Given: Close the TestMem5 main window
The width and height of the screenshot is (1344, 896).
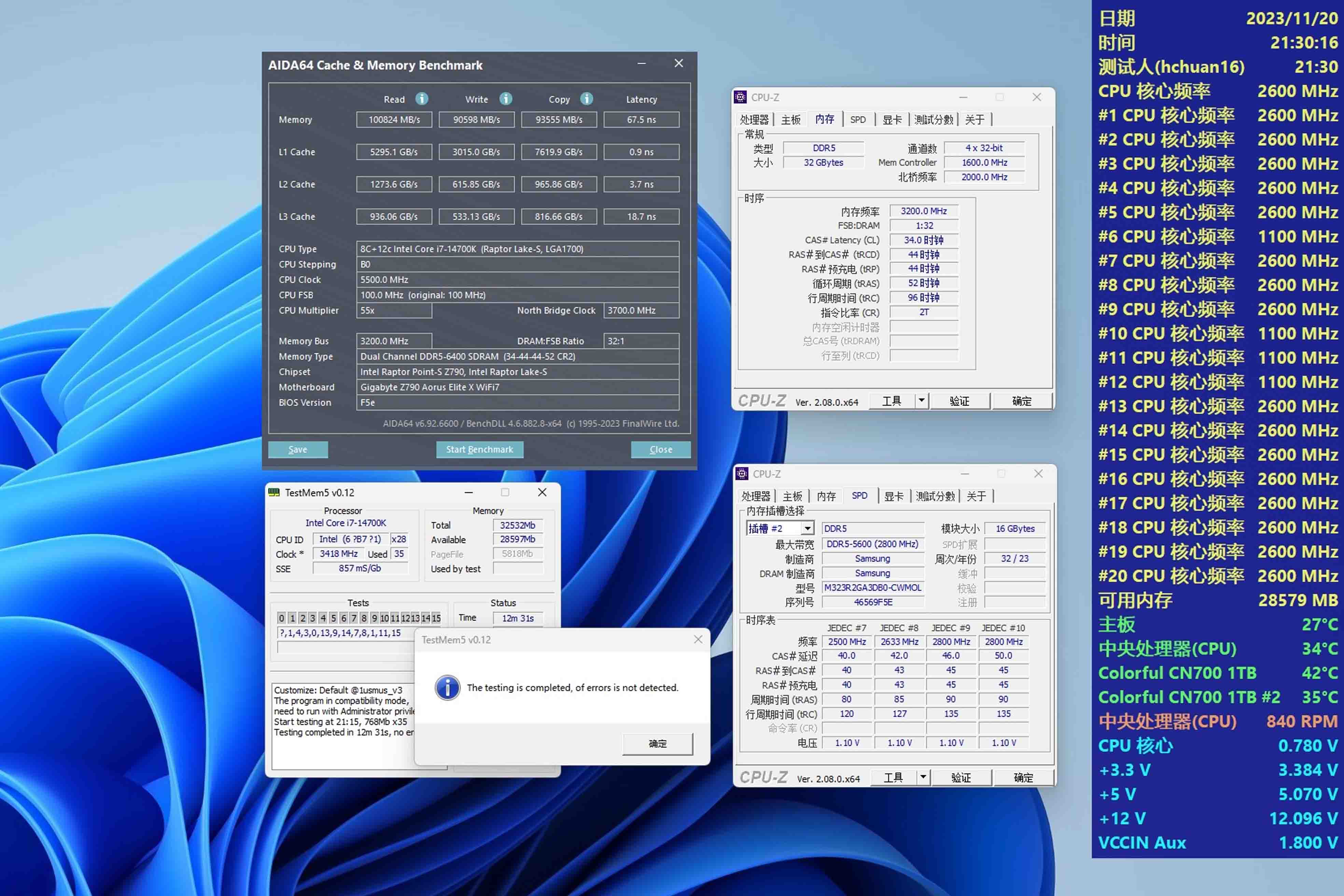Looking at the screenshot, I should pos(542,492).
